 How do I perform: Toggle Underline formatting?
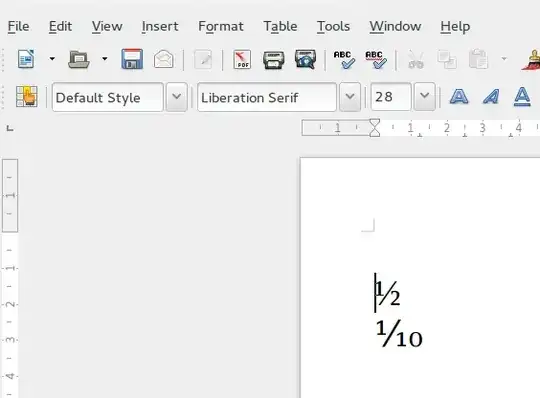click(x=522, y=96)
